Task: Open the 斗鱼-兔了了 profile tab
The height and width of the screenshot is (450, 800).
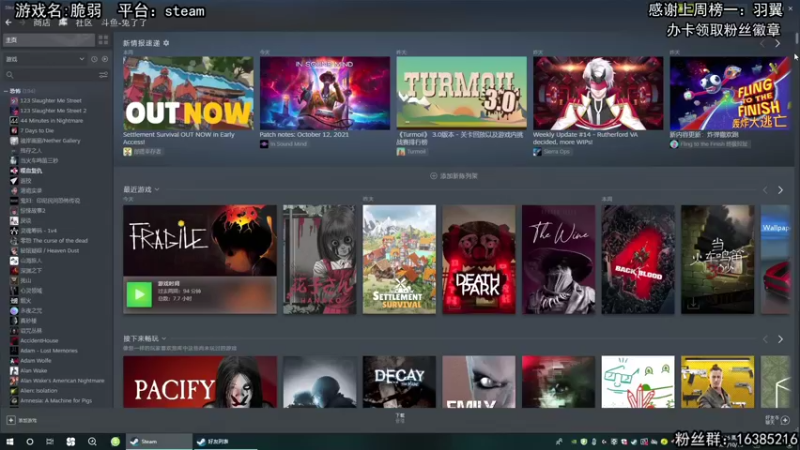Action: (x=124, y=23)
